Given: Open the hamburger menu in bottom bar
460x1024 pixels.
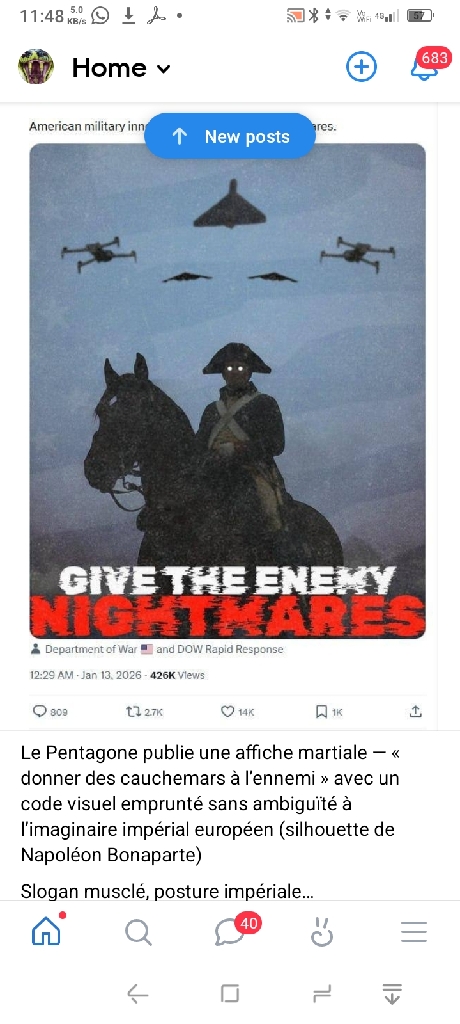Looking at the screenshot, I should coord(414,933).
